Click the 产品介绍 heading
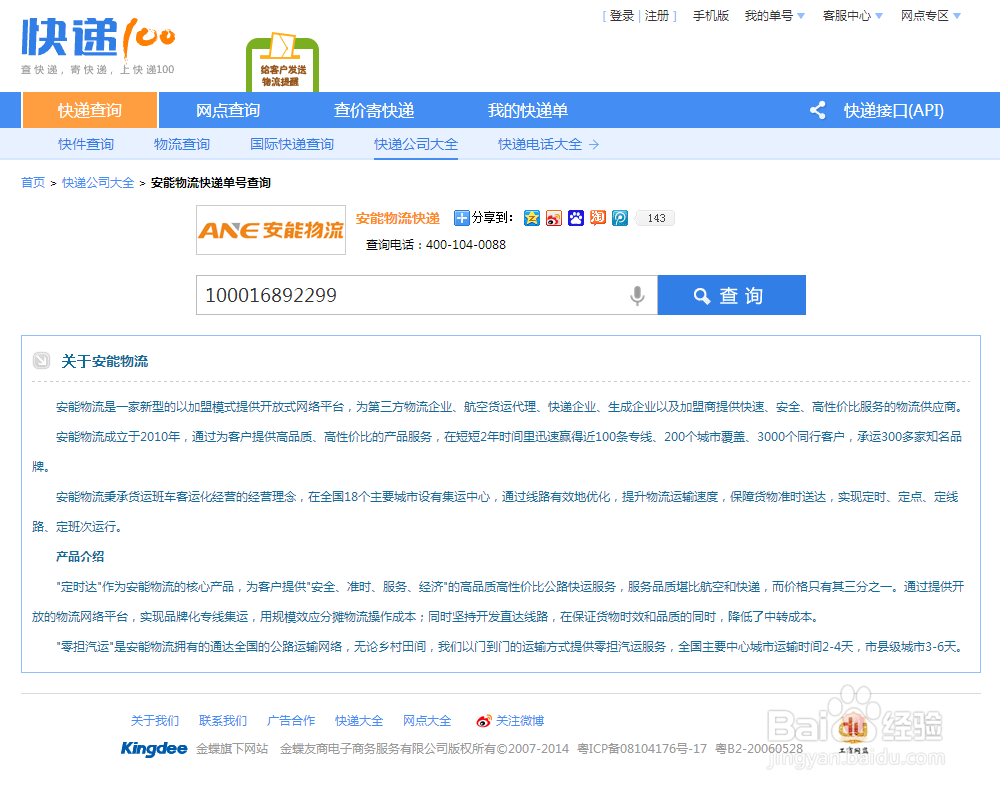 click(80, 557)
